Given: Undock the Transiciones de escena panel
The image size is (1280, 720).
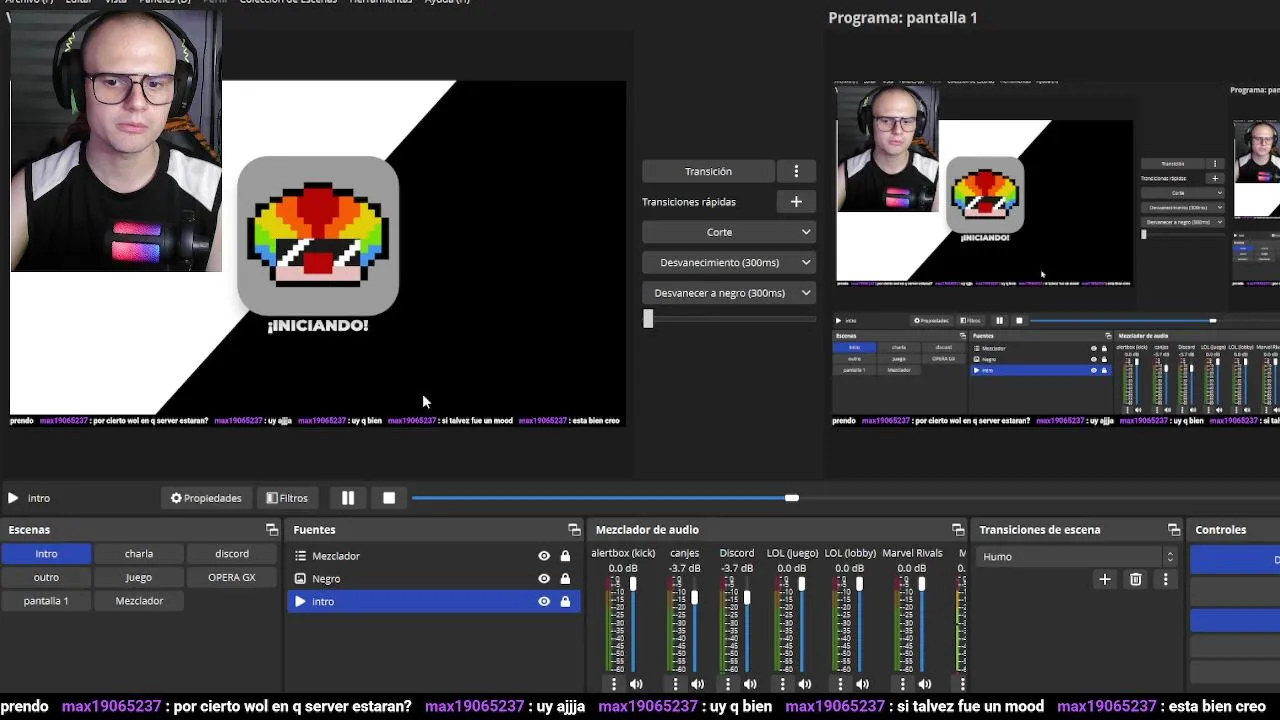Looking at the screenshot, I should [x=1174, y=530].
